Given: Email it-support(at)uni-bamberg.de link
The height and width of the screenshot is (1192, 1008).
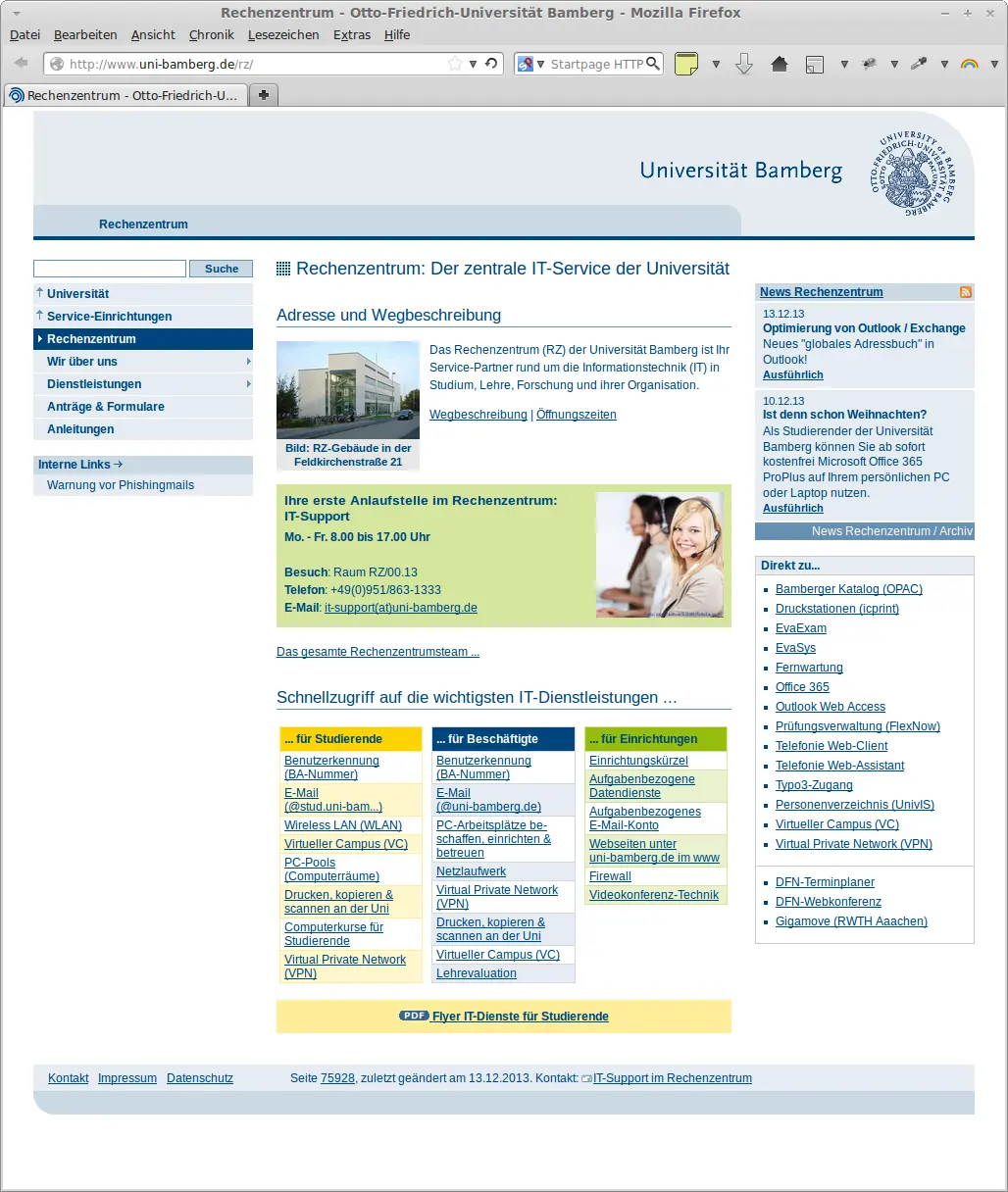Looking at the screenshot, I should [401, 608].
